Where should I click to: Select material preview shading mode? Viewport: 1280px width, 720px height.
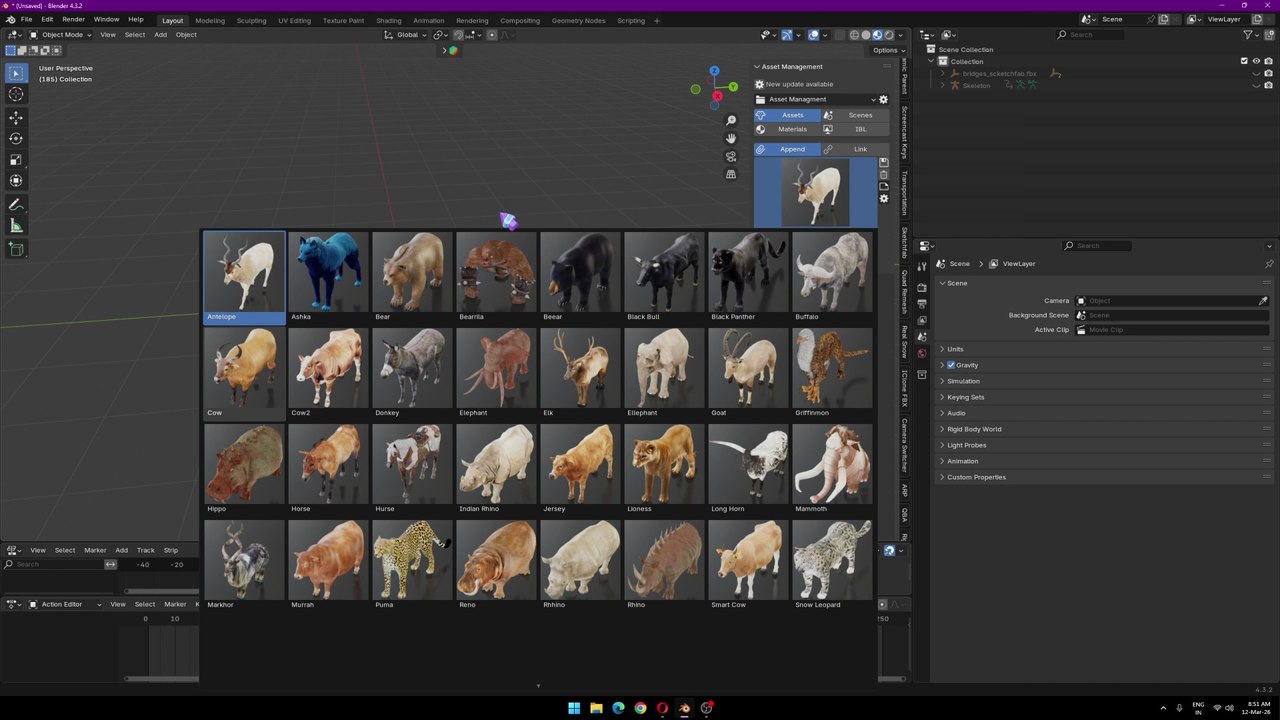tap(878, 35)
